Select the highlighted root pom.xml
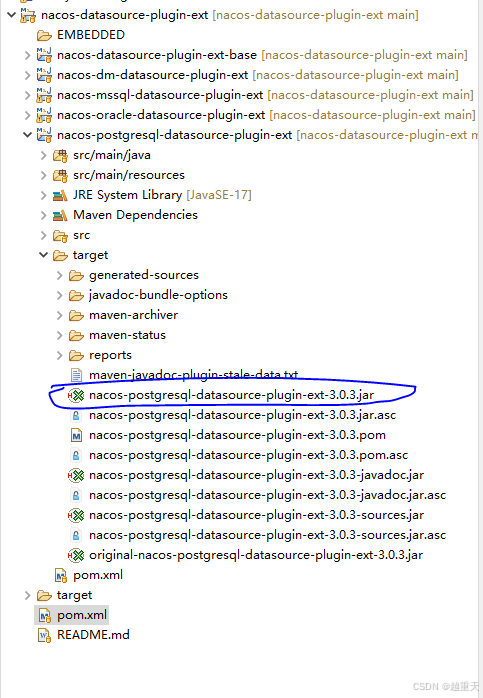 pyautogui.click(x=82, y=615)
